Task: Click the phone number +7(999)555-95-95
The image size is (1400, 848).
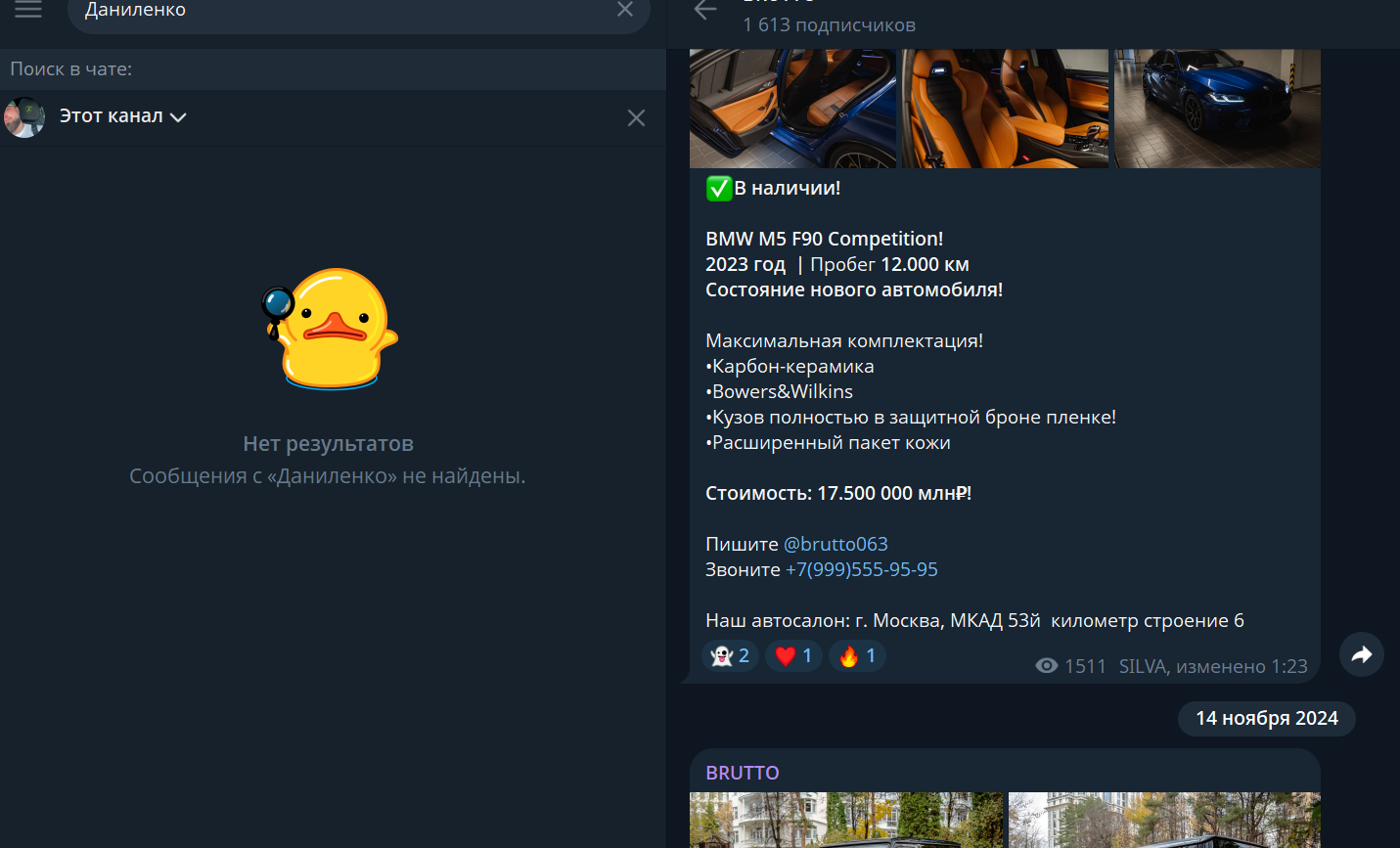Action: tap(861, 569)
